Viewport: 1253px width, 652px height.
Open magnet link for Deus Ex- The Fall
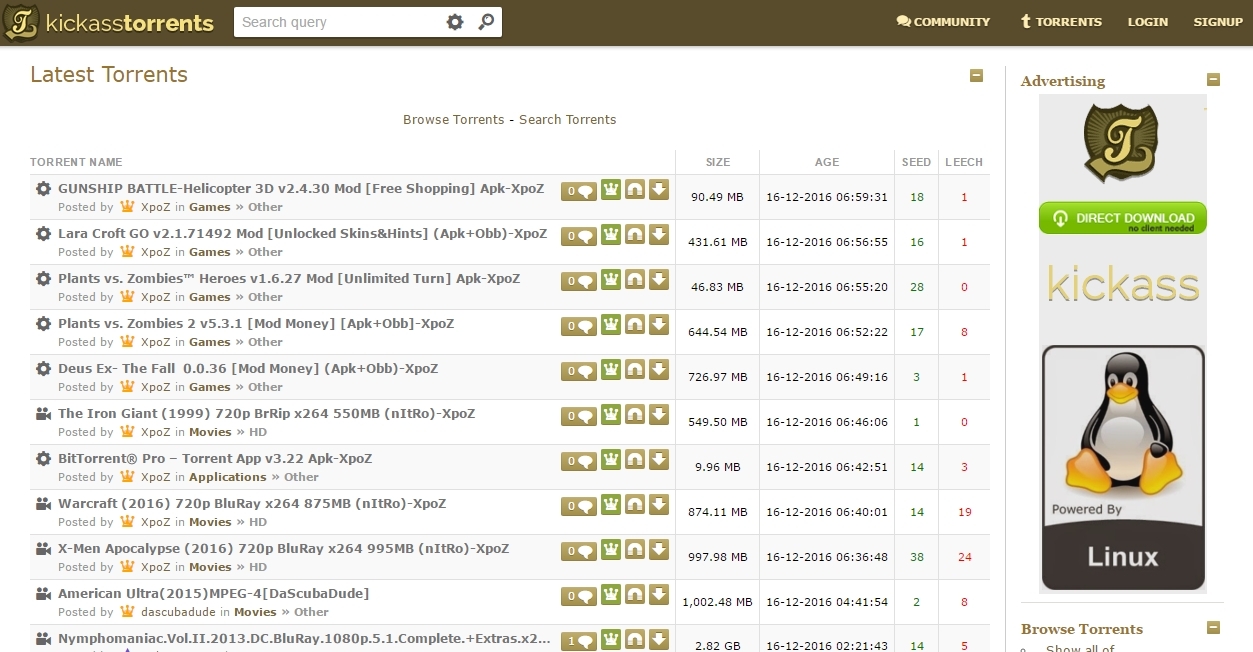(635, 370)
